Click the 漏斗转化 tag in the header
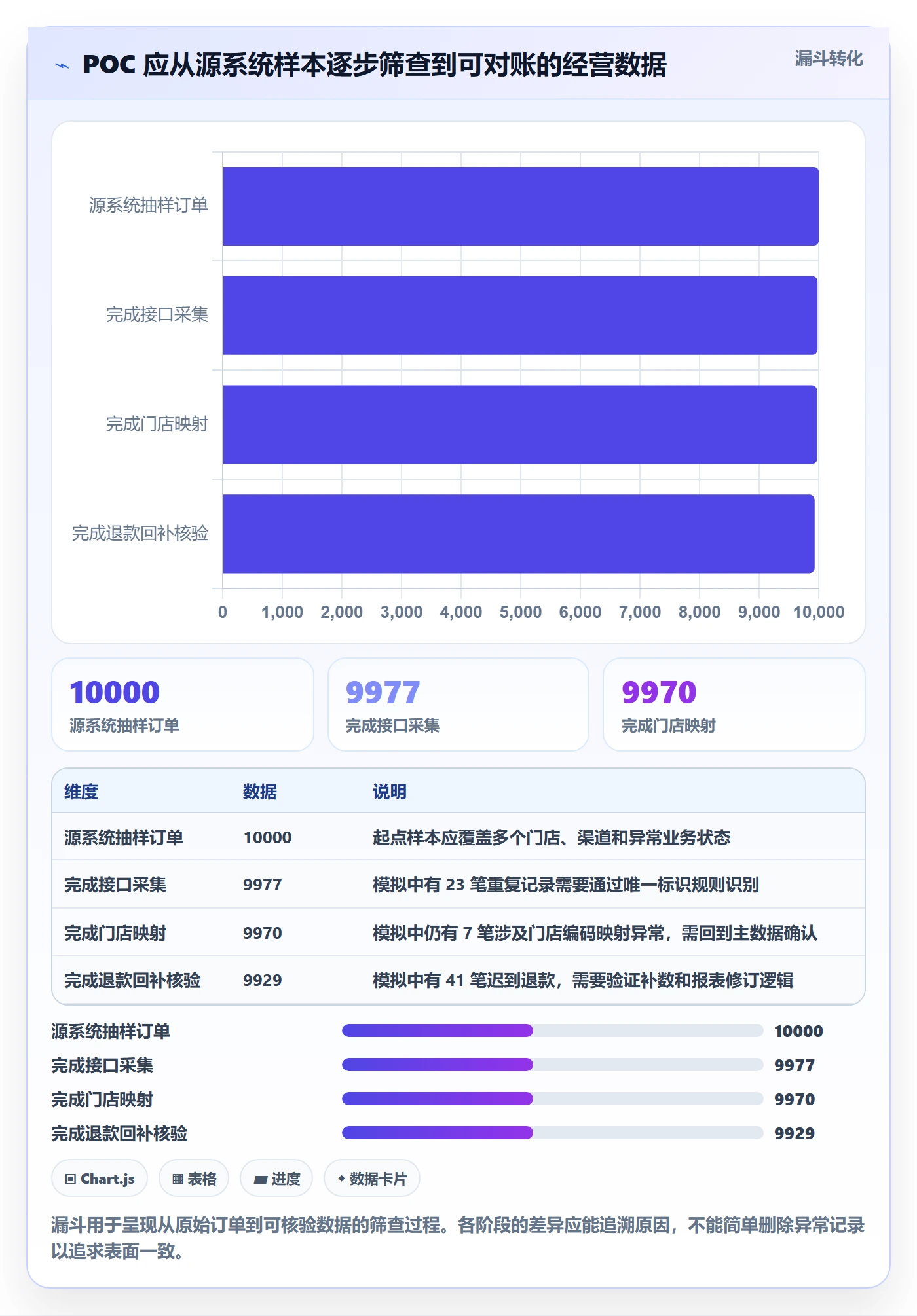 tap(829, 59)
